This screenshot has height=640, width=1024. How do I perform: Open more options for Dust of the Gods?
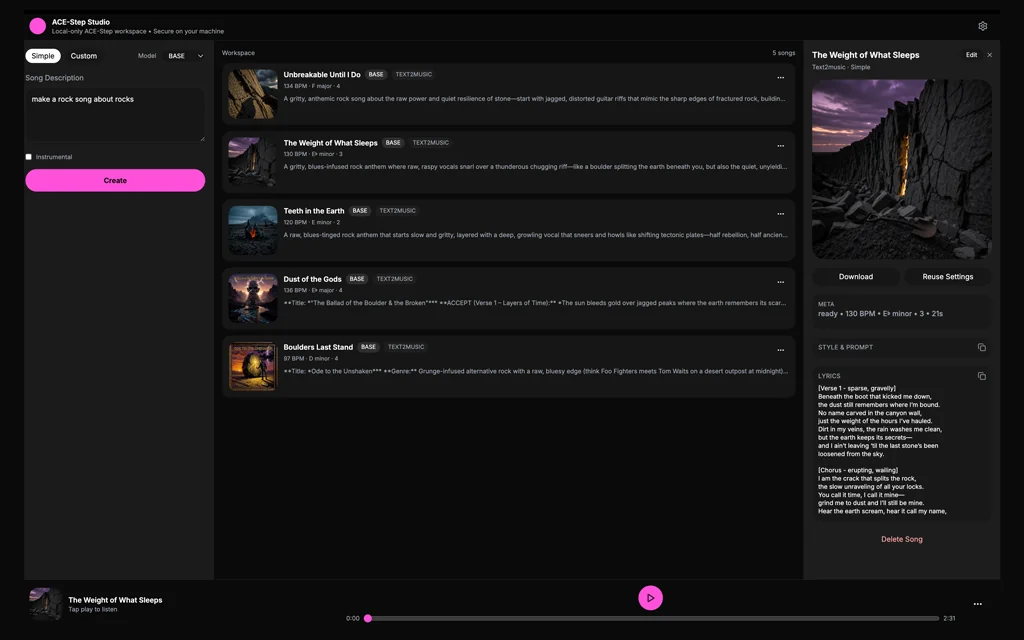(x=781, y=282)
